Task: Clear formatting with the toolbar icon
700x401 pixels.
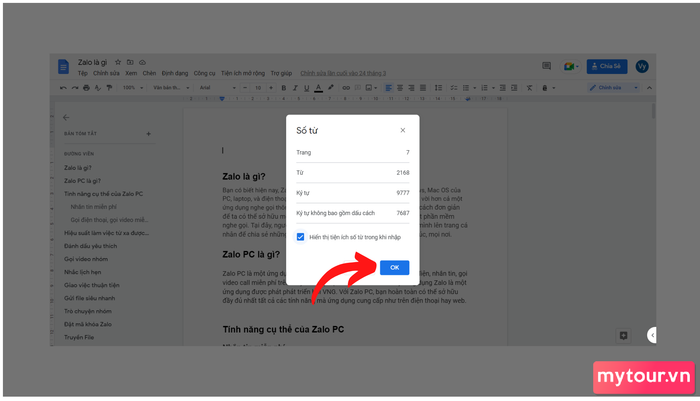Action: tap(529, 88)
